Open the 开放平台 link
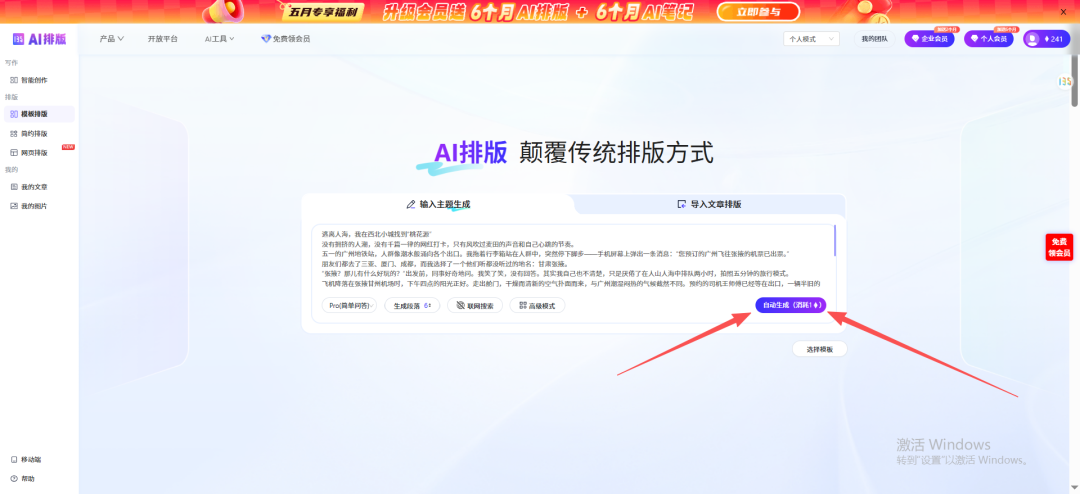The height and width of the screenshot is (494, 1080). click(x=163, y=39)
